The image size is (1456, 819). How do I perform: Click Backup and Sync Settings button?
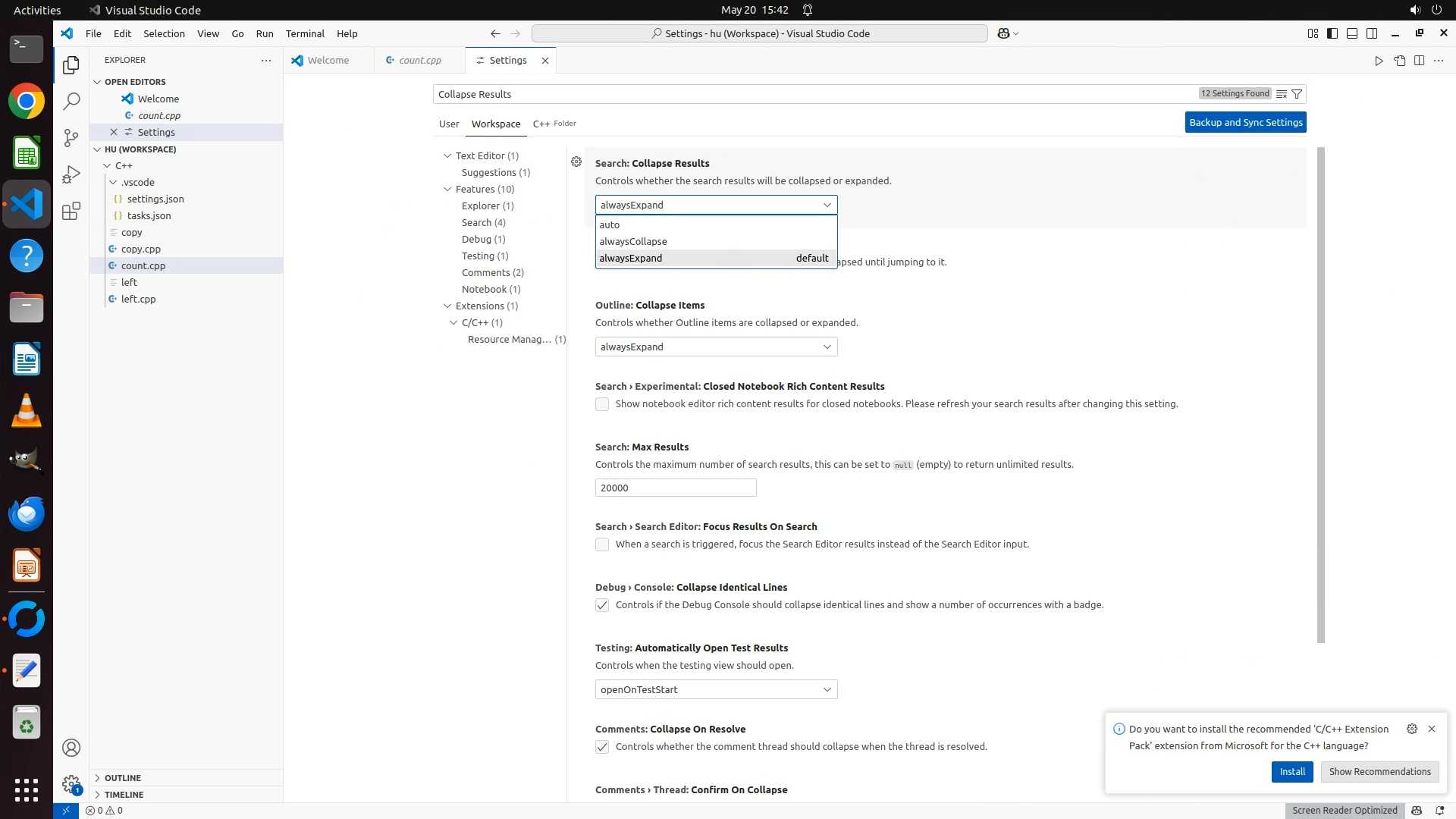click(x=1245, y=122)
